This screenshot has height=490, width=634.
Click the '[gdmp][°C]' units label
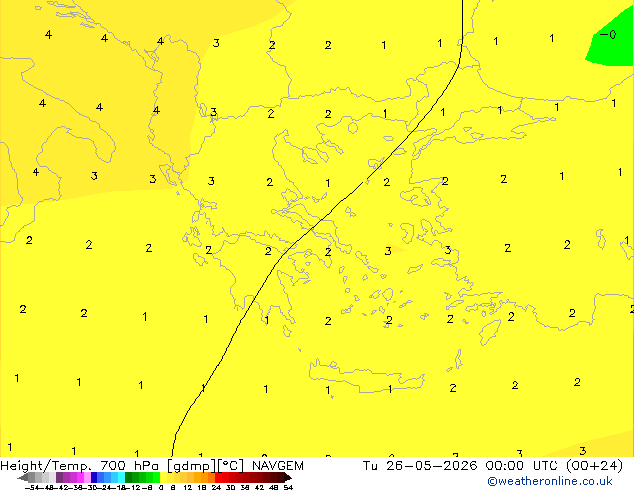point(206,466)
